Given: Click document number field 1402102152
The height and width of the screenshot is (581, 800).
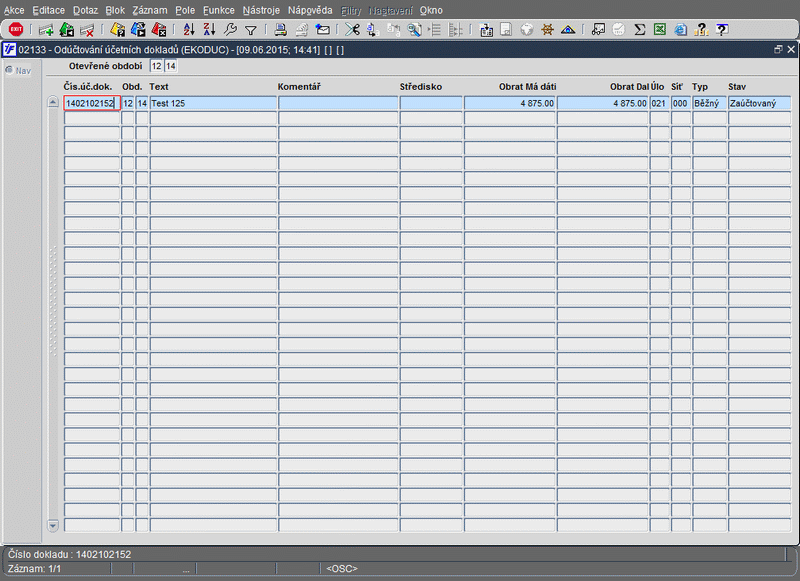Looking at the screenshot, I should pos(92,103).
